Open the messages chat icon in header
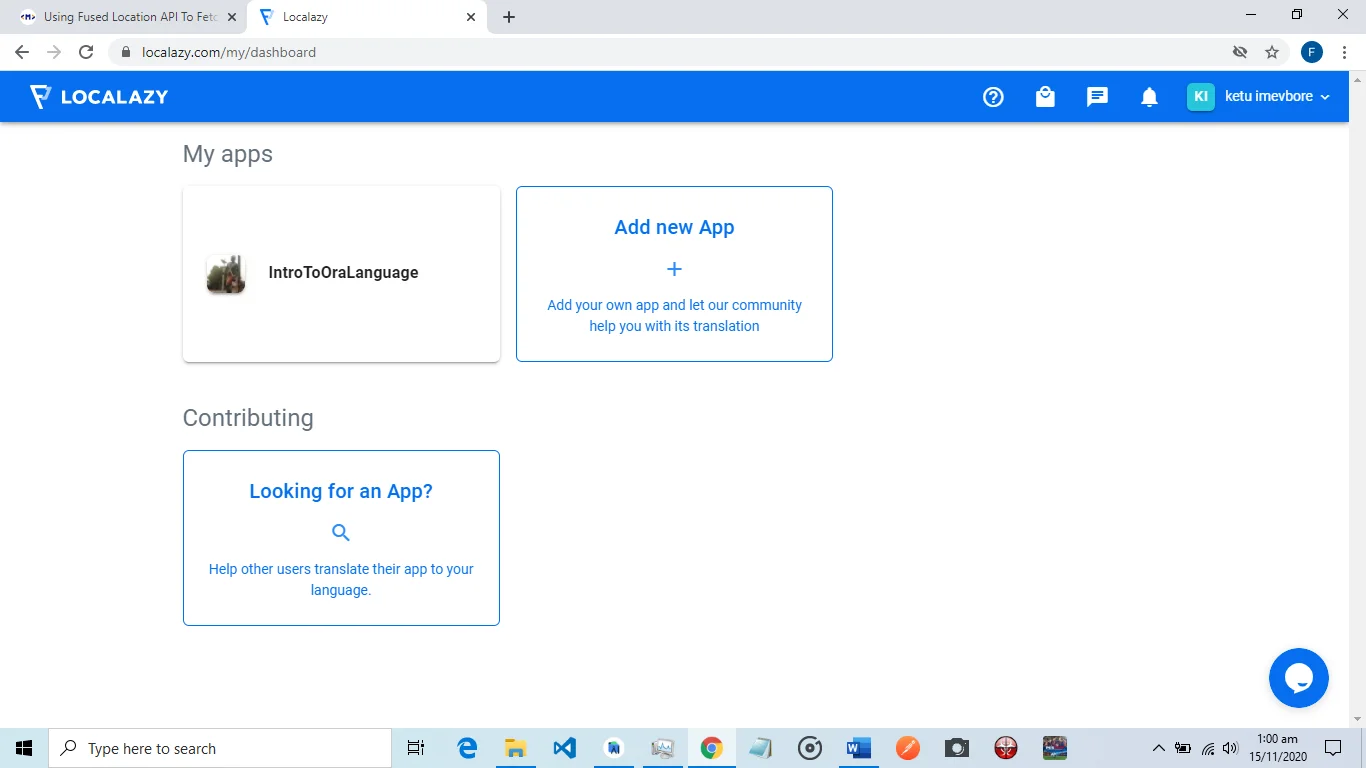Viewport: 1366px width, 768px height. (1097, 97)
